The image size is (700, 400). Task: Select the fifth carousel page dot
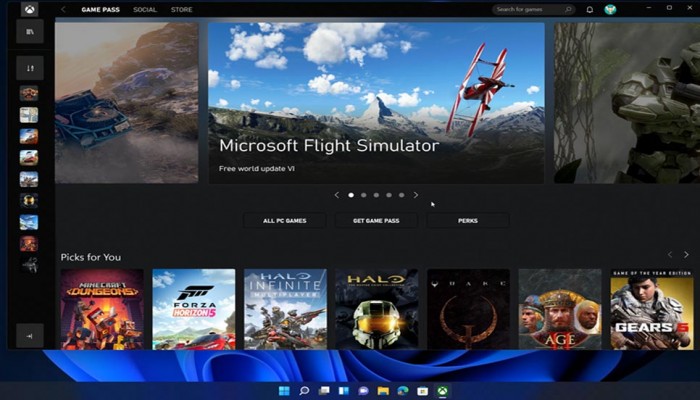pos(401,195)
